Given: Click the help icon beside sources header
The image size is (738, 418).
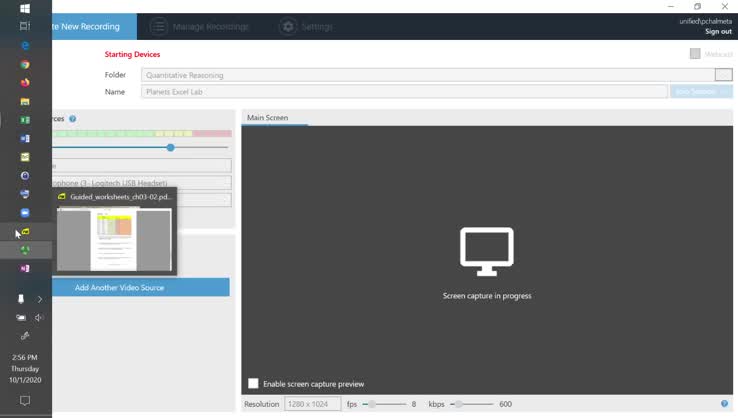Looking at the screenshot, I should click(73, 119).
